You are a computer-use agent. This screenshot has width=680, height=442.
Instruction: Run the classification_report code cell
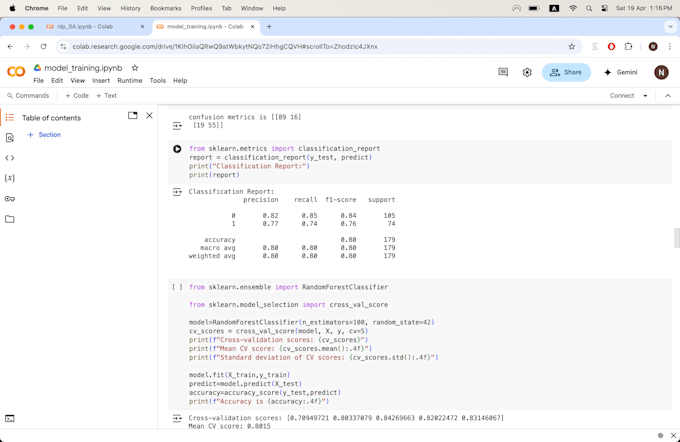coord(177,149)
